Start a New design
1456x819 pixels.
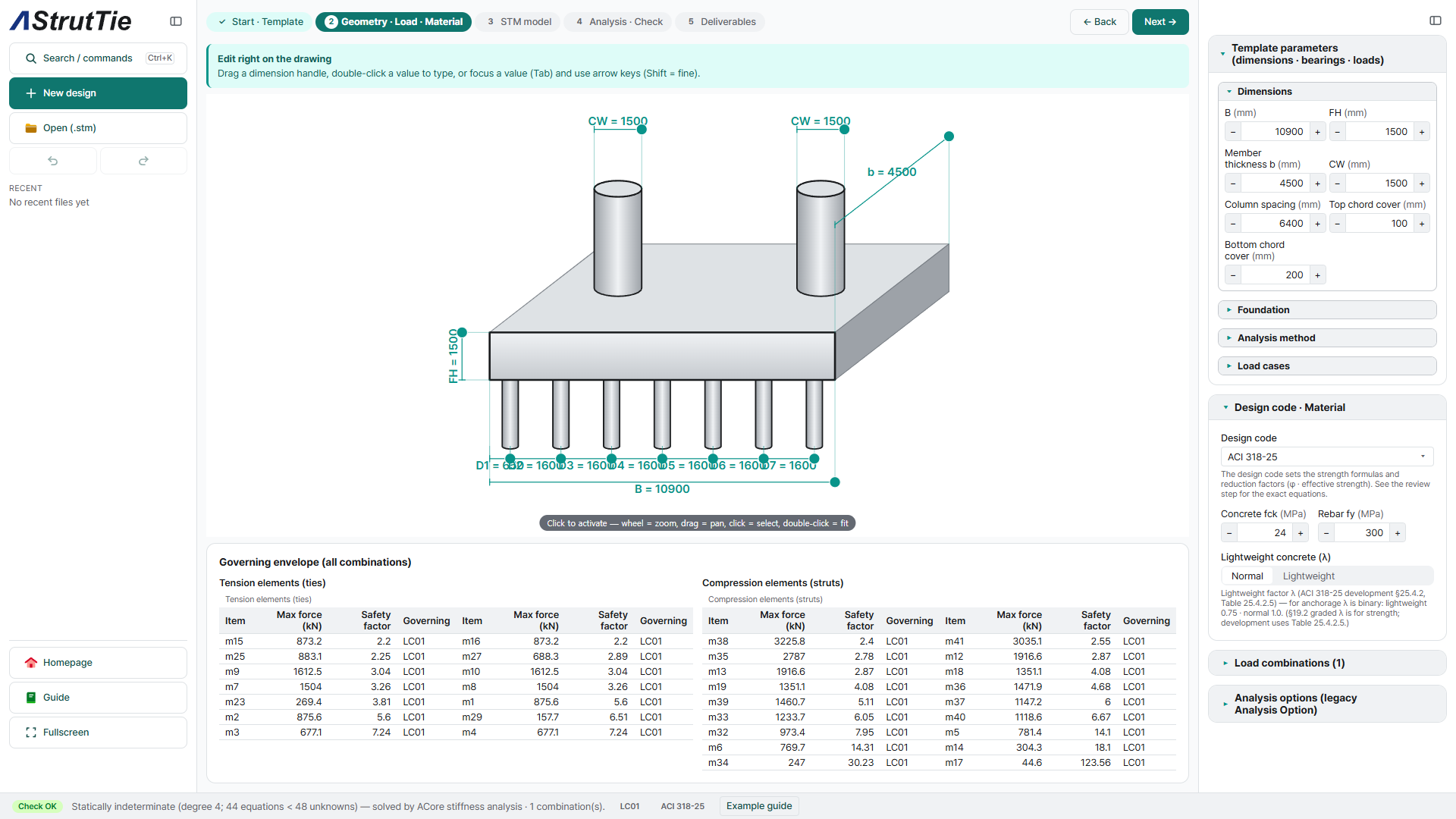(x=98, y=93)
